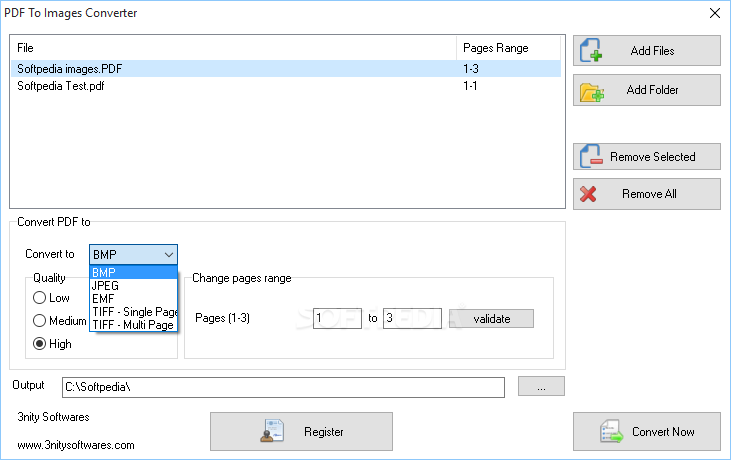Click the Convert Now green arrow icon
The image size is (731, 460).
click(x=611, y=432)
